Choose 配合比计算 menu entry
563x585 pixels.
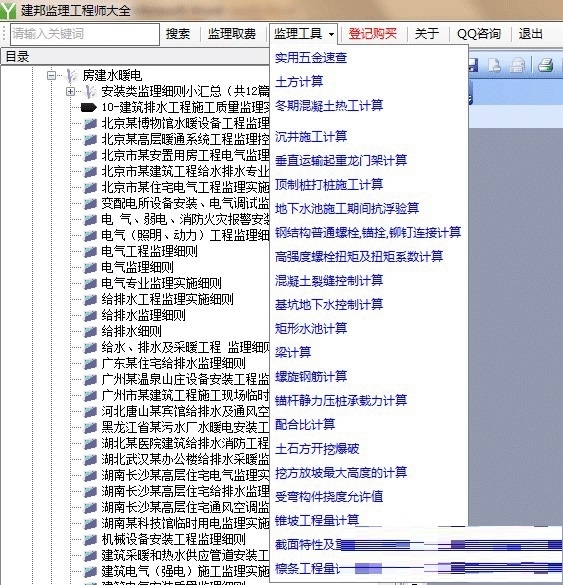click(x=305, y=424)
